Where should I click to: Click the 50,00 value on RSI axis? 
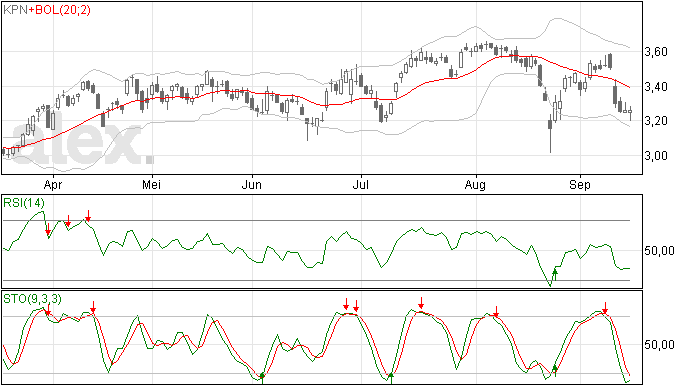(x=659, y=251)
